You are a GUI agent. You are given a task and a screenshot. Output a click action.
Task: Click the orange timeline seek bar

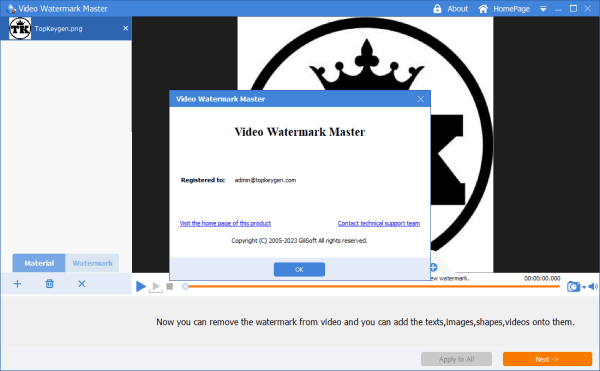tap(372, 286)
